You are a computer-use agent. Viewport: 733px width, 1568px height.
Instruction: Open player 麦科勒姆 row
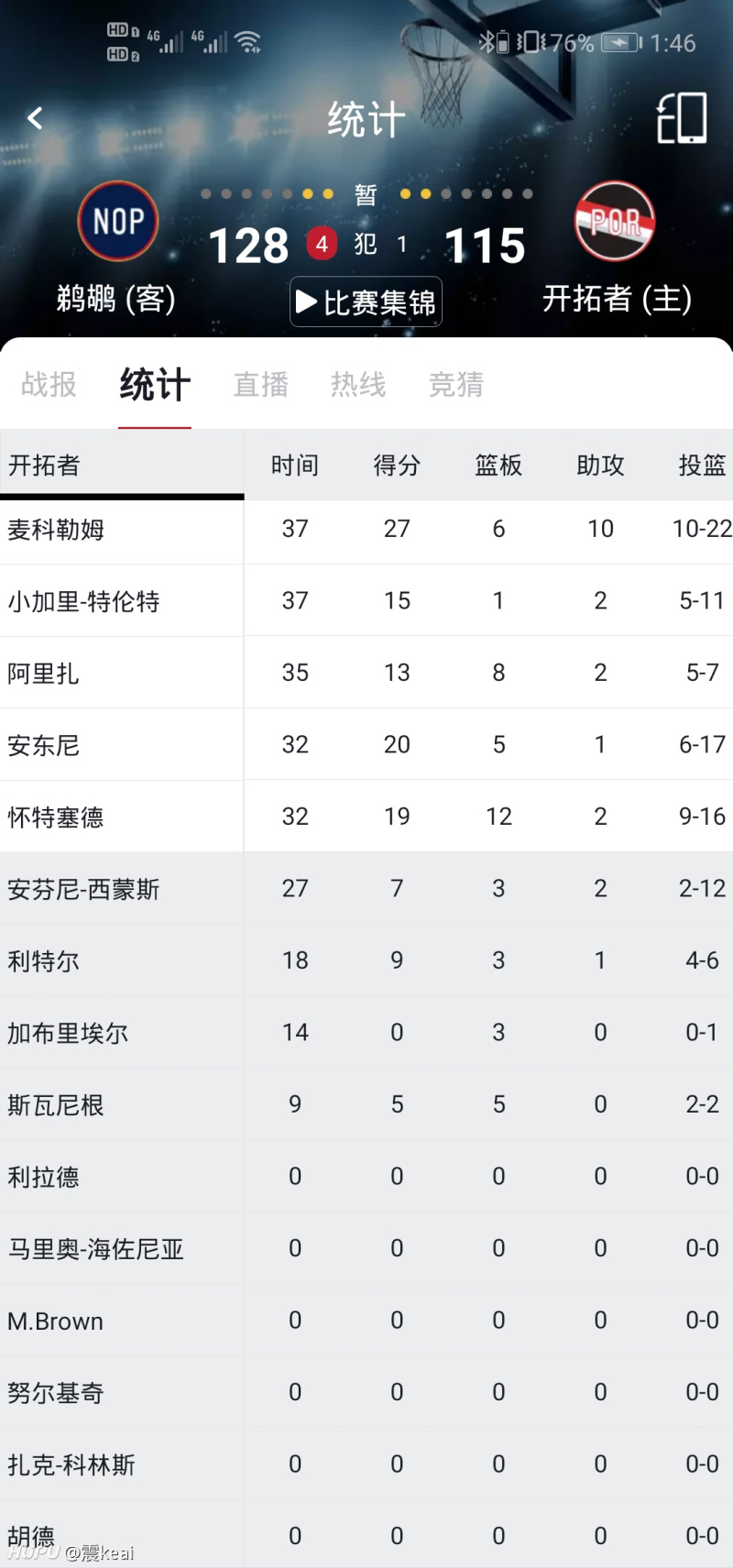click(366, 529)
